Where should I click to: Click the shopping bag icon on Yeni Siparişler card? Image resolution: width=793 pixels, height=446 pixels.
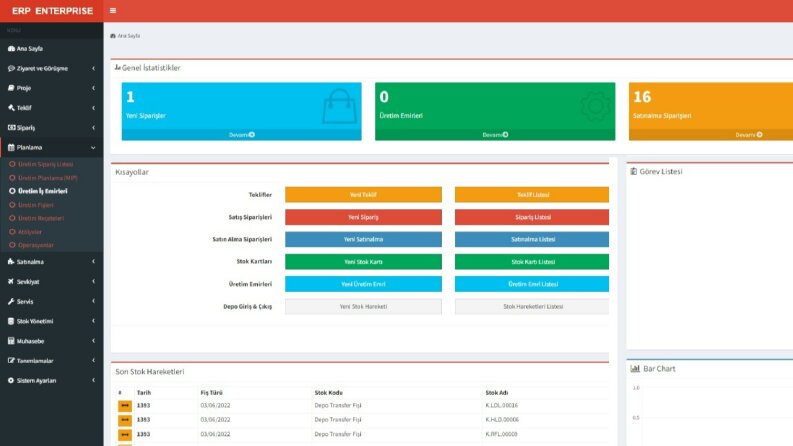339,106
